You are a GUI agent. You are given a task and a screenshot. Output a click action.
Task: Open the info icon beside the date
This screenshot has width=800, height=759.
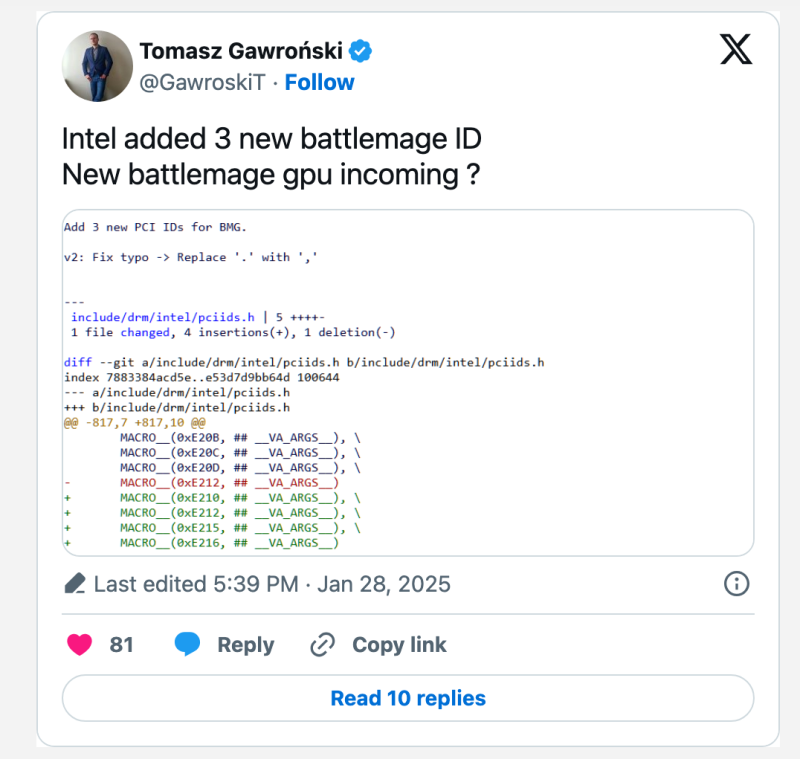(736, 584)
